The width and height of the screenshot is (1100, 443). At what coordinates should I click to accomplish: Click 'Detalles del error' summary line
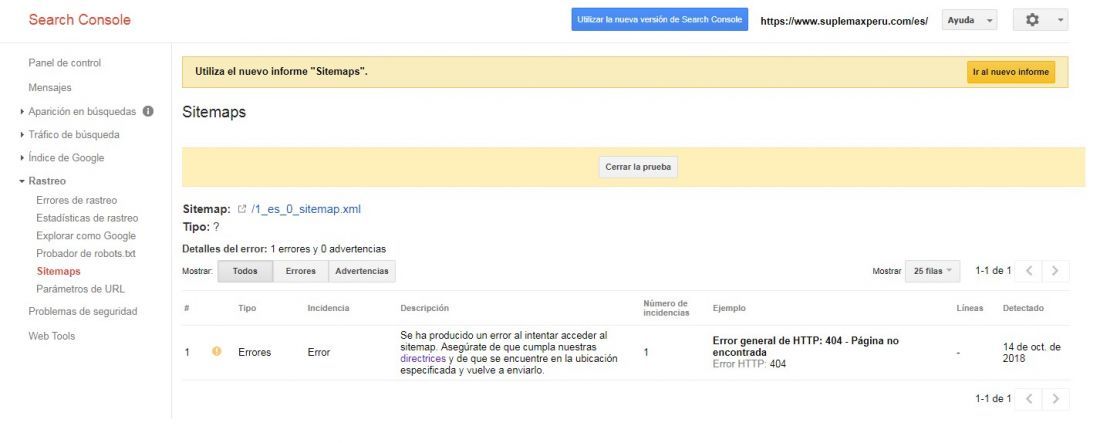[284, 249]
